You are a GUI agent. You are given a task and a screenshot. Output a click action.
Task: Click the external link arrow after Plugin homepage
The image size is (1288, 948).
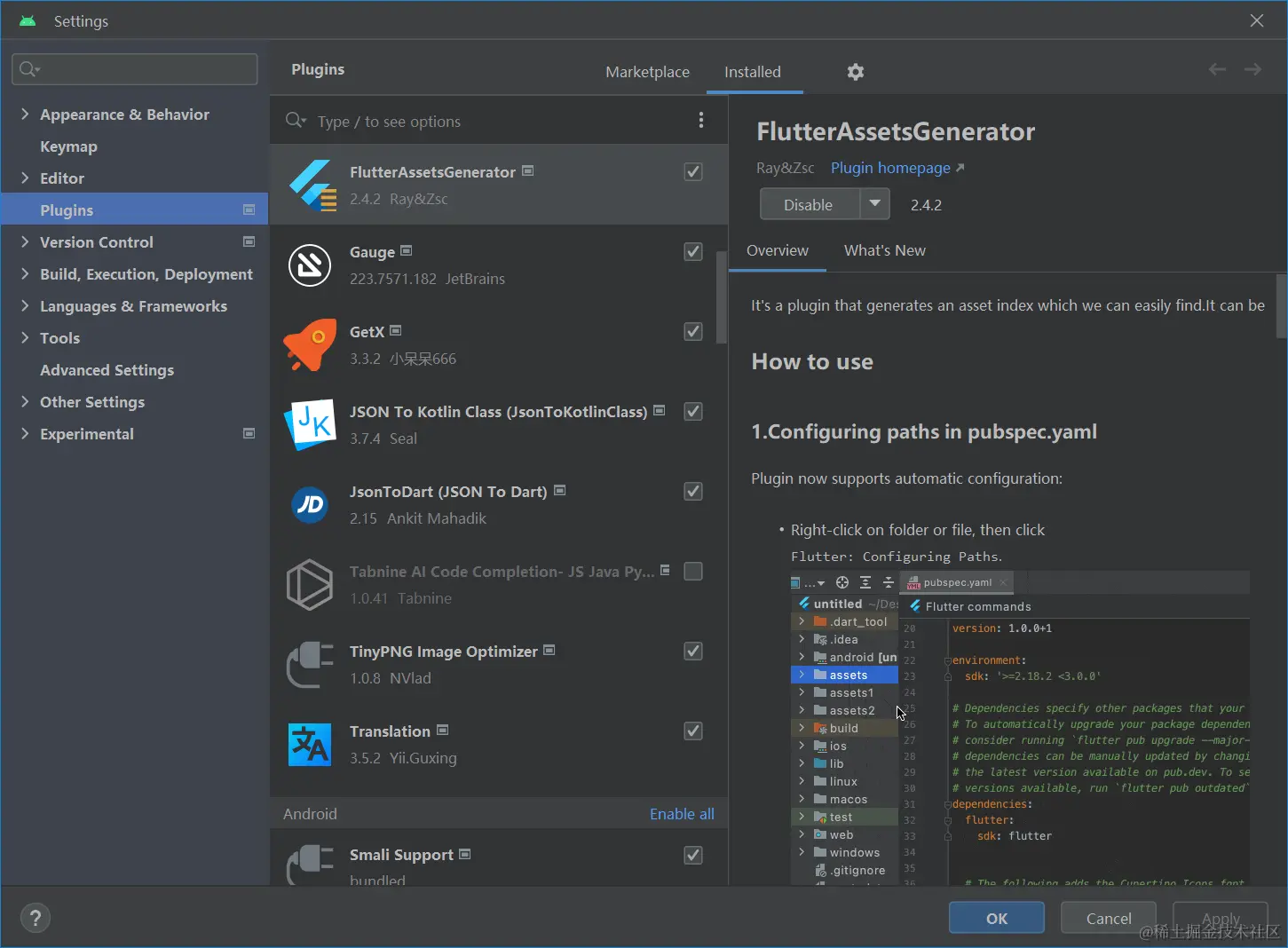point(960,168)
